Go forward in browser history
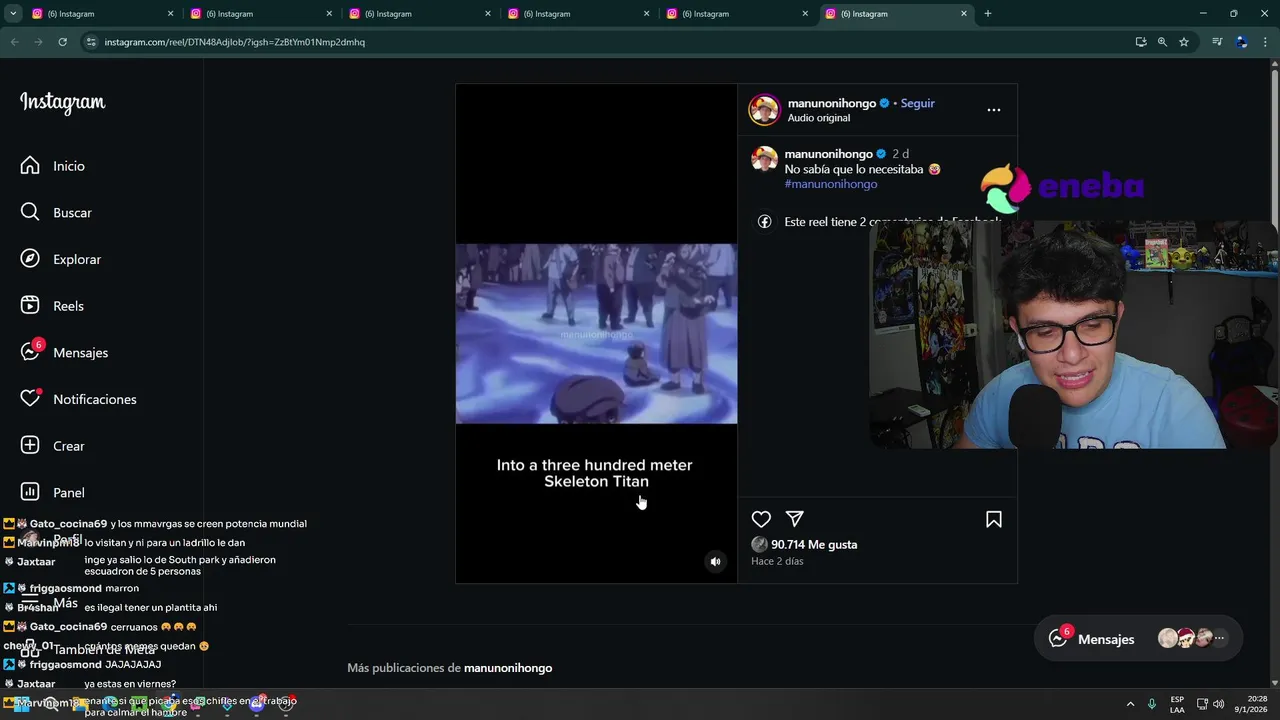Screen dimensions: 1280x720 38,42
